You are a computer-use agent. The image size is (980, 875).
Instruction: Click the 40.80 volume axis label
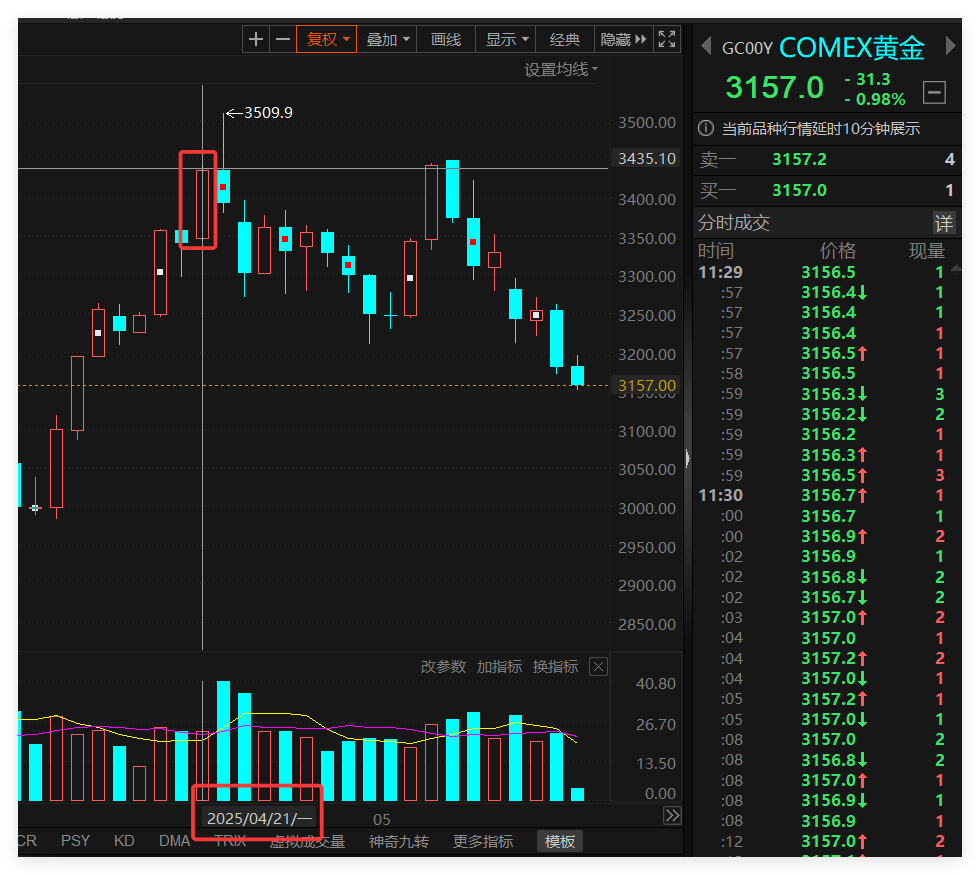[x=656, y=684]
